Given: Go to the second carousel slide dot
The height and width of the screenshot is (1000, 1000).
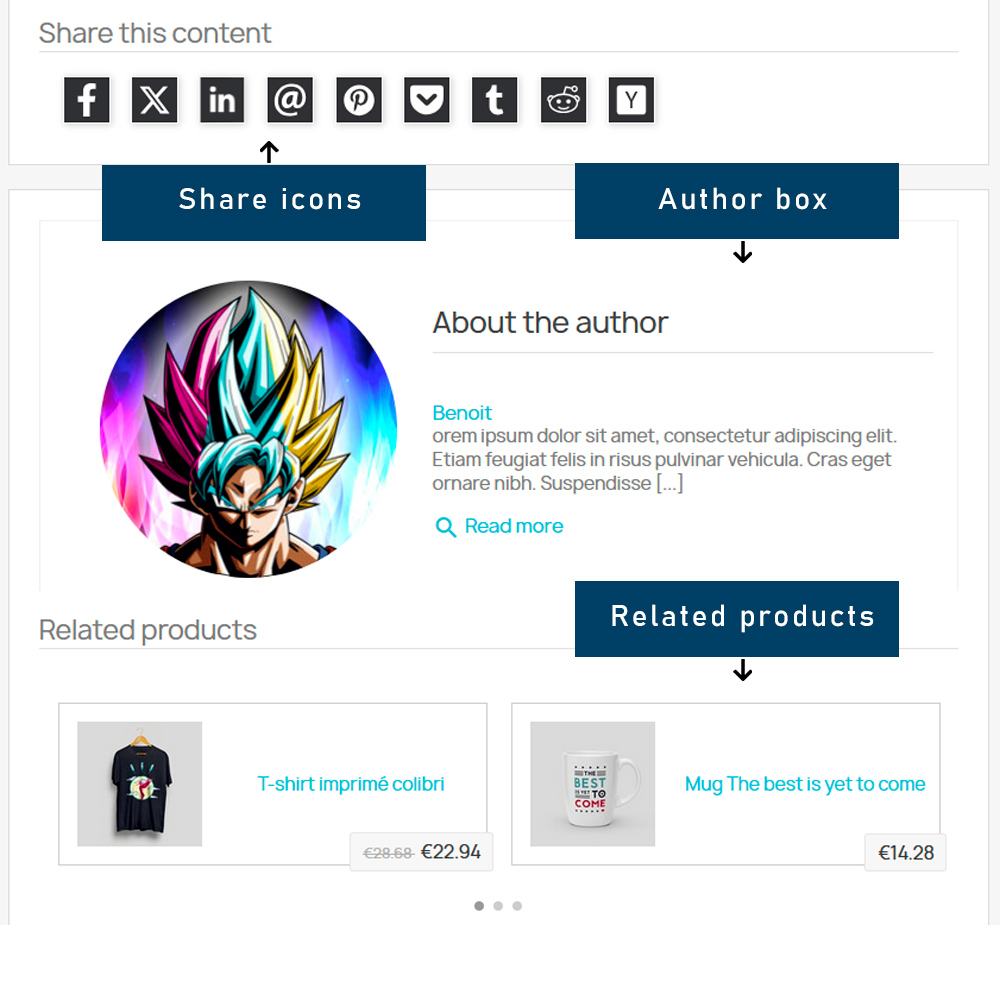Looking at the screenshot, I should [498, 906].
